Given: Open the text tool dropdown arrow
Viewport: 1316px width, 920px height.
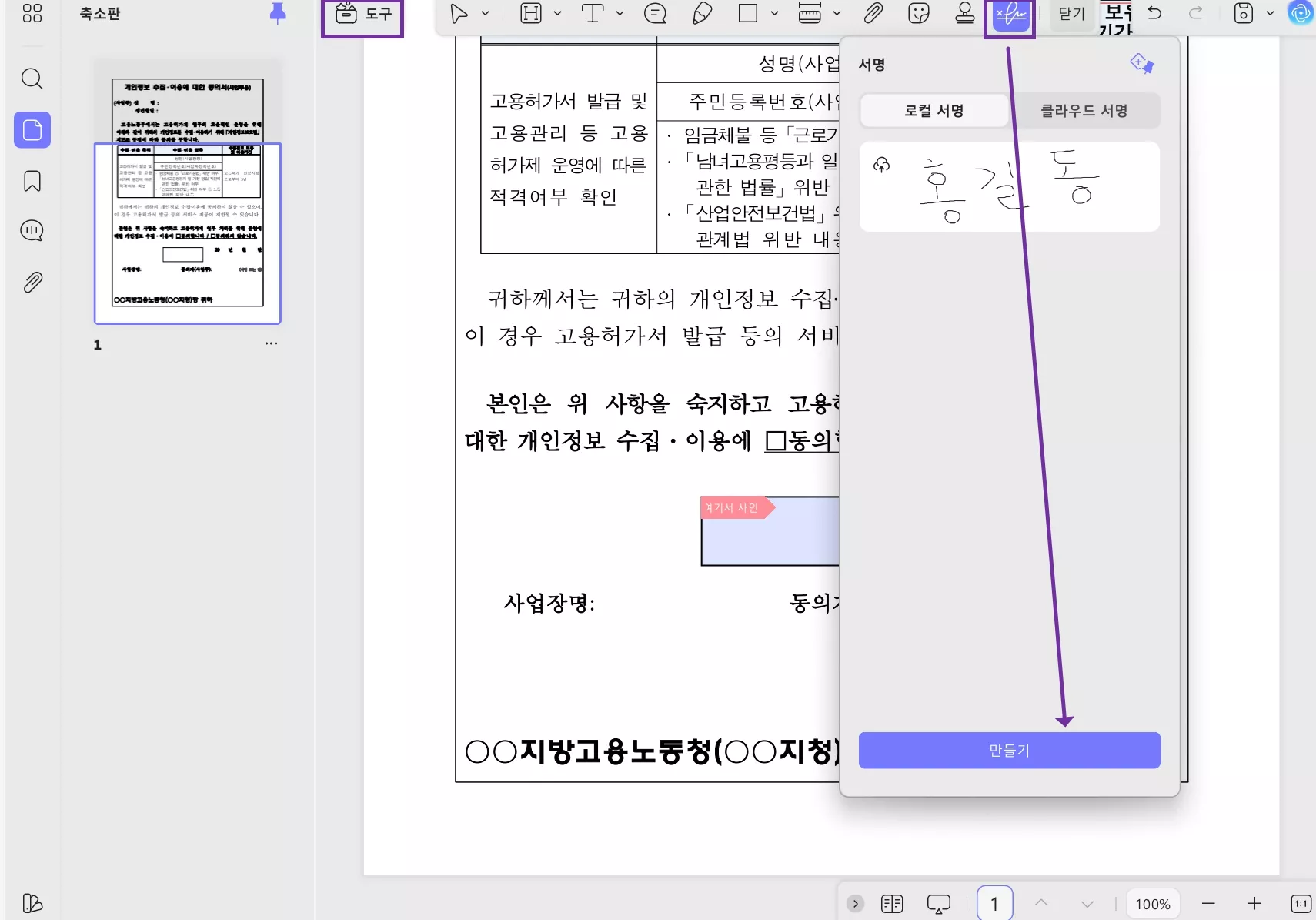Looking at the screenshot, I should 620,14.
